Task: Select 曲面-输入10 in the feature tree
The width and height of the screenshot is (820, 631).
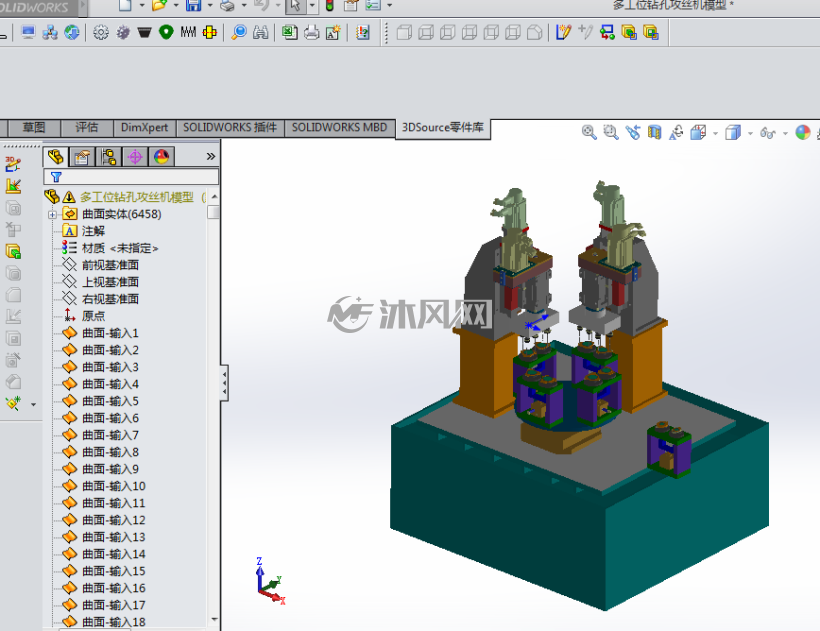Action: [x=113, y=486]
